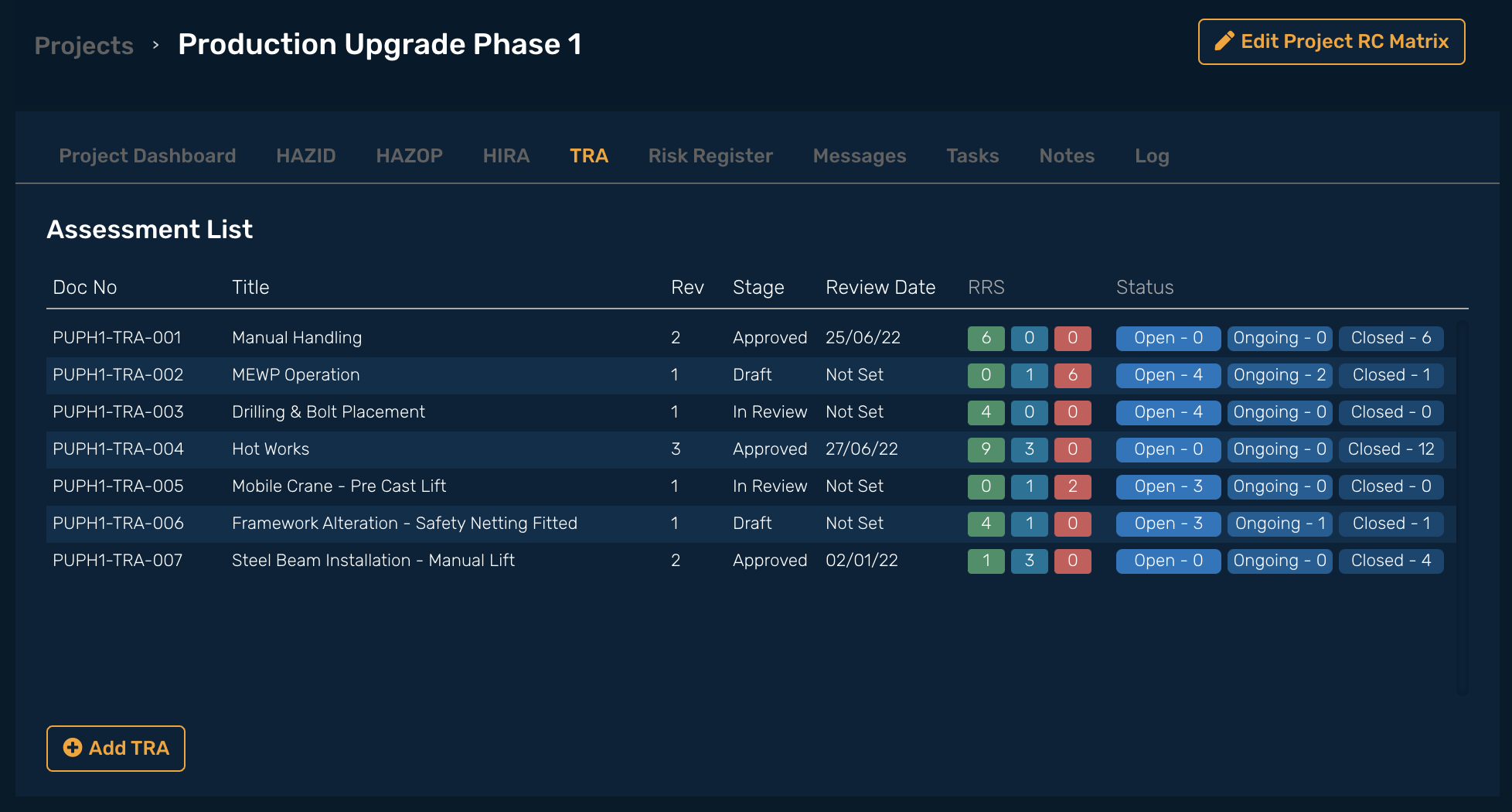This screenshot has width=1512, height=812.
Task: Select the Log tab
Action: (1151, 155)
